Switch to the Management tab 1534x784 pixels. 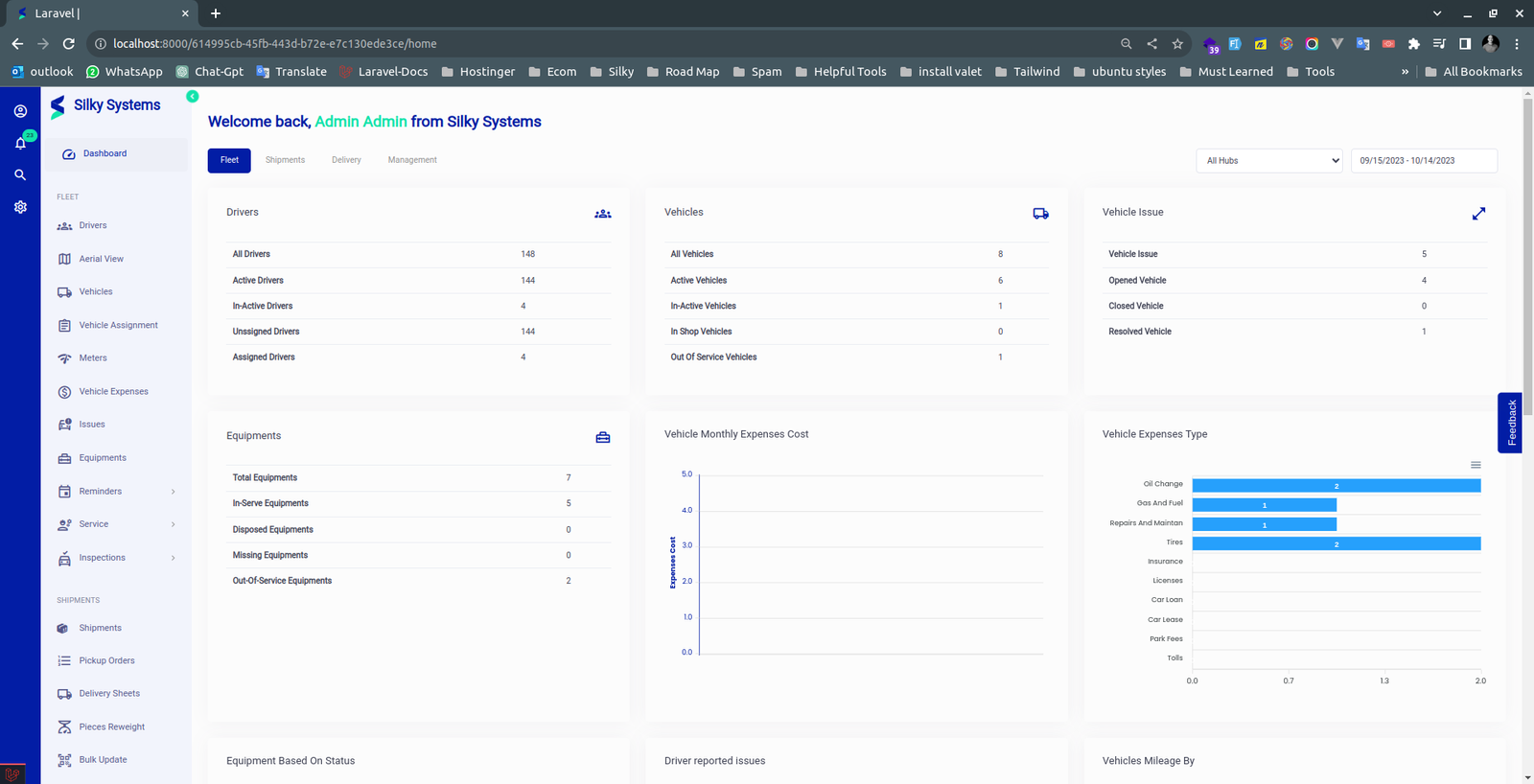pyautogui.click(x=412, y=160)
